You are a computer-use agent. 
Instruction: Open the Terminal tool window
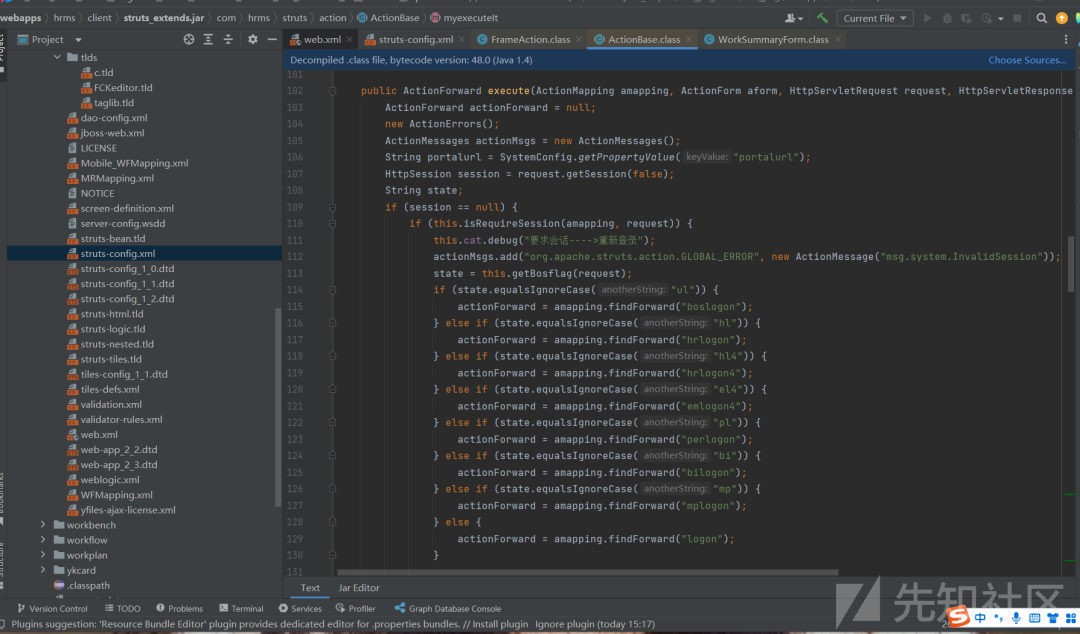pos(241,609)
